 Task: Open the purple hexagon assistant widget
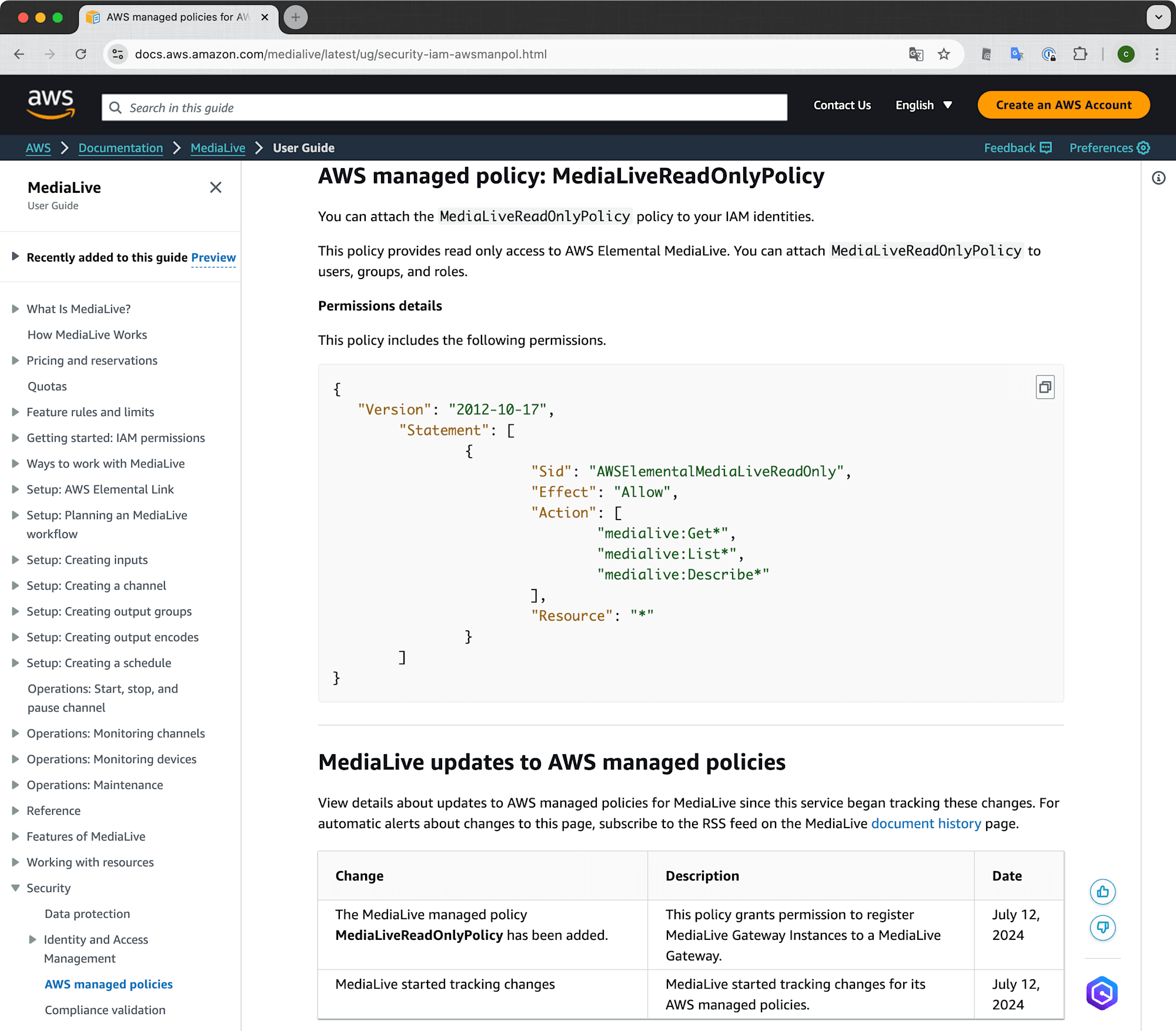pos(1102,993)
